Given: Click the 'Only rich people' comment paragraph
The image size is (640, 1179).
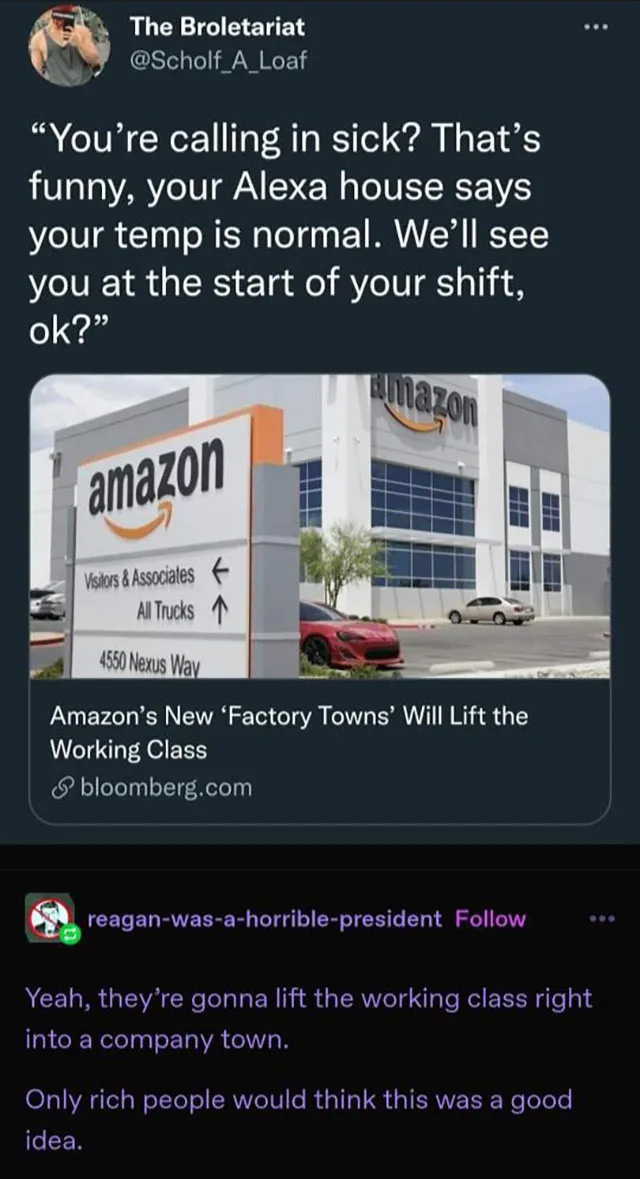Looking at the screenshot, I should pos(299,1120).
